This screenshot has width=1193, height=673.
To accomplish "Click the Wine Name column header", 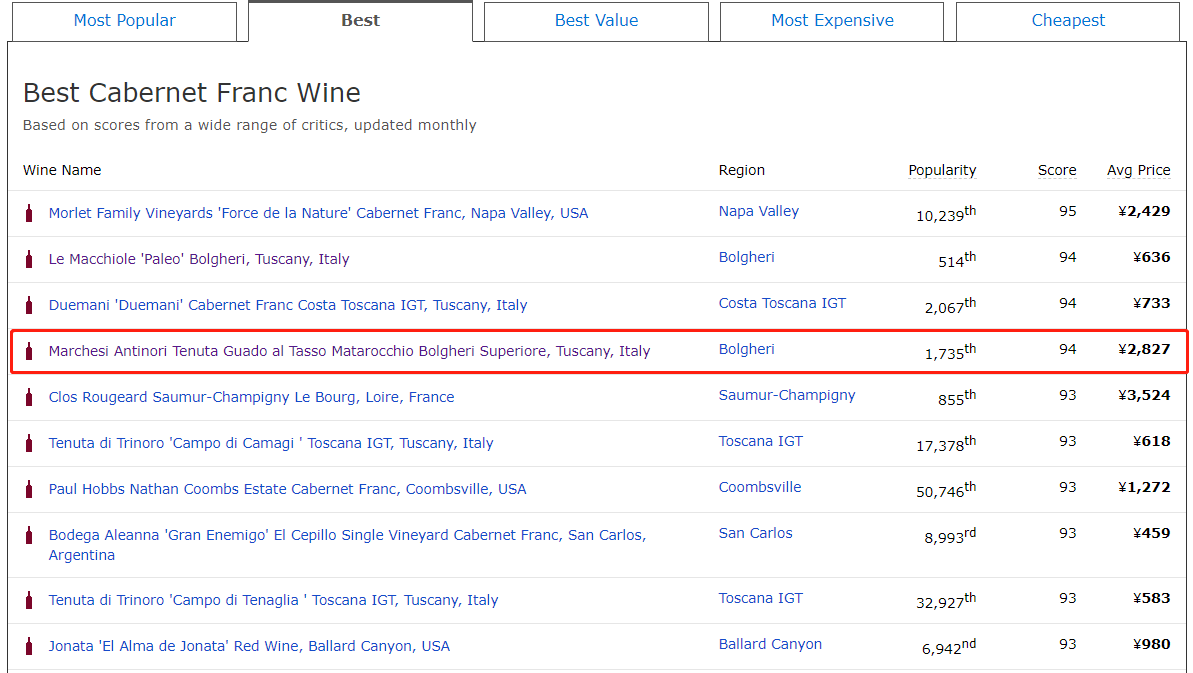I will point(62,170).
